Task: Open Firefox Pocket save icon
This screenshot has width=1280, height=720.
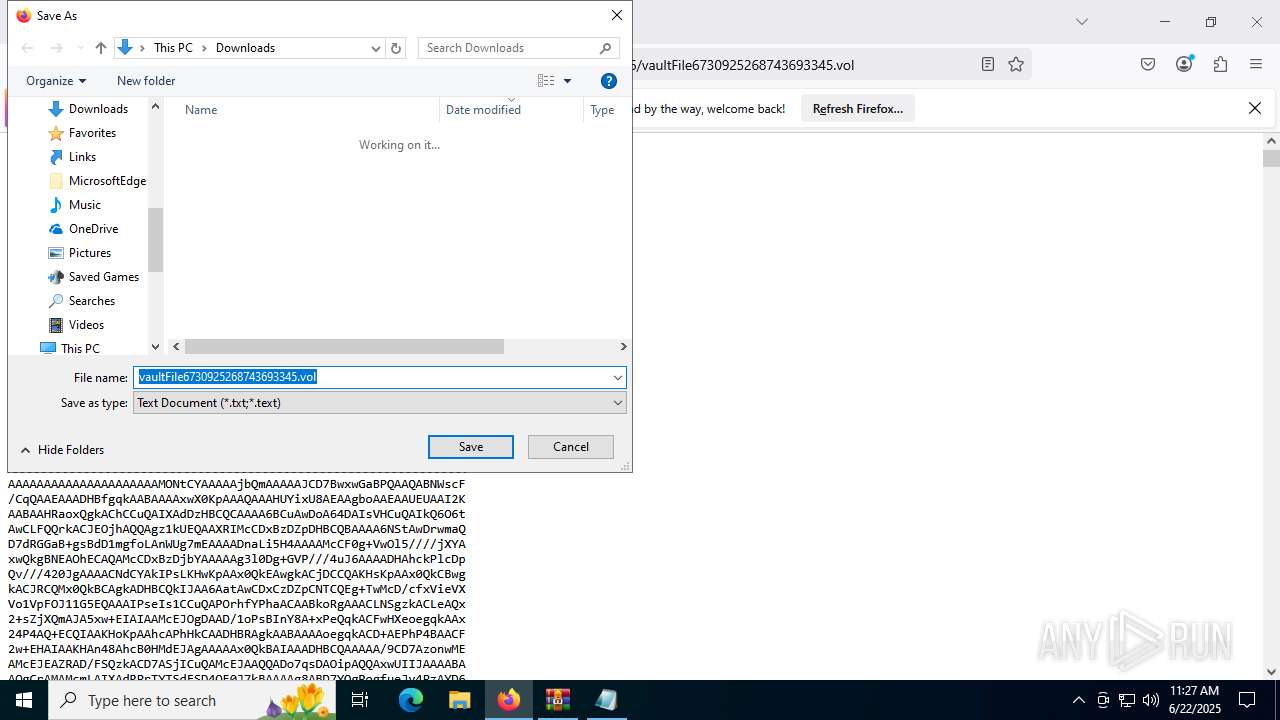Action: point(1148,64)
